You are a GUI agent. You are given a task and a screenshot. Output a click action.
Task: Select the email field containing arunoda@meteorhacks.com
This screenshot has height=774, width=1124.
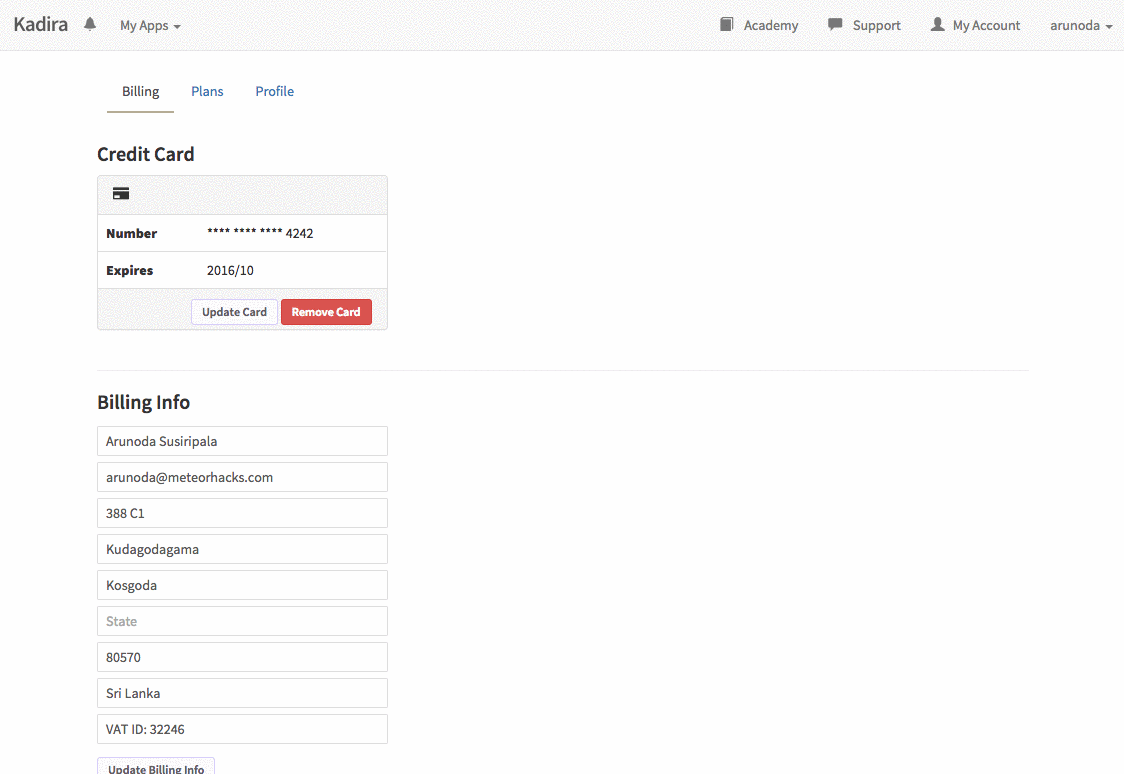(242, 477)
